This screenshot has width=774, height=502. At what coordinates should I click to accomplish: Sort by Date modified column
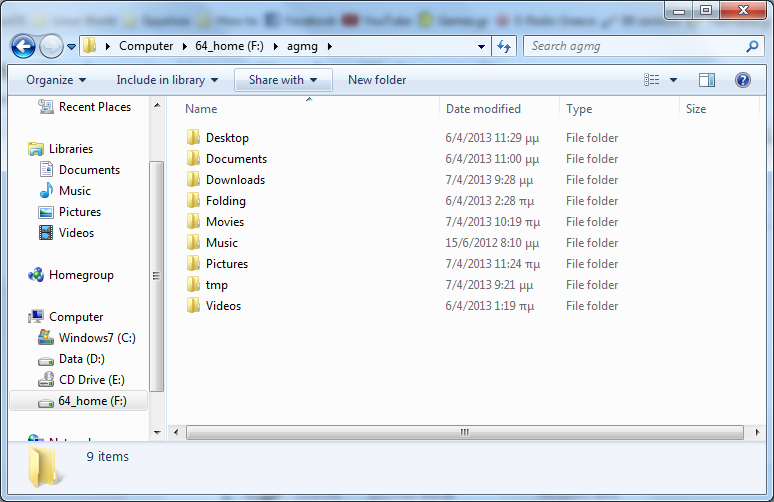click(x=483, y=109)
